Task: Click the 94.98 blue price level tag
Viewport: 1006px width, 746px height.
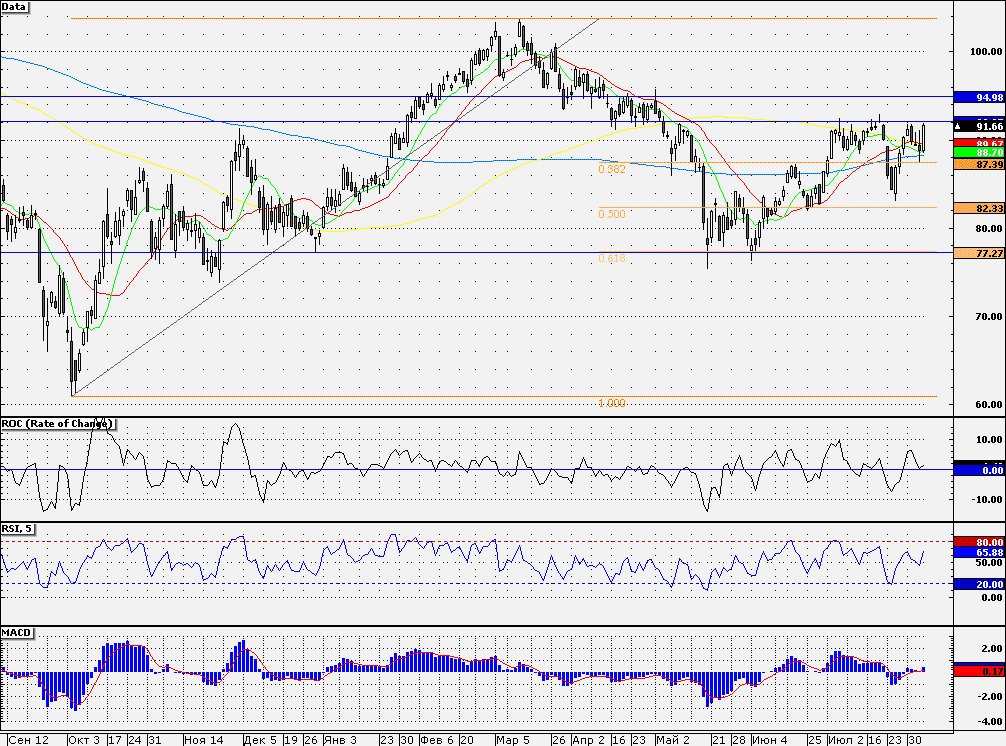Action: tap(979, 97)
